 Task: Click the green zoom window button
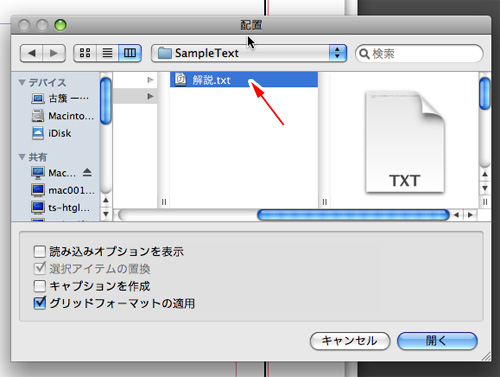[x=60, y=25]
